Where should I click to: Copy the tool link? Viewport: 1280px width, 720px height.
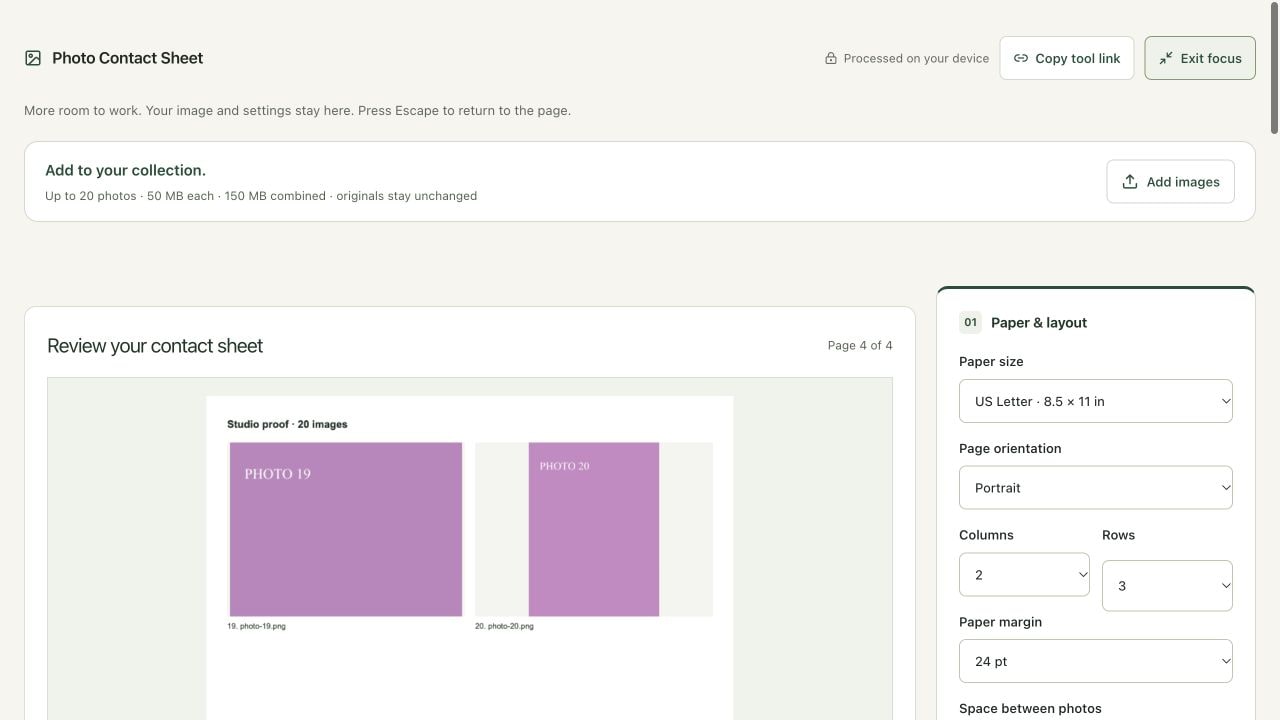coord(1067,58)
